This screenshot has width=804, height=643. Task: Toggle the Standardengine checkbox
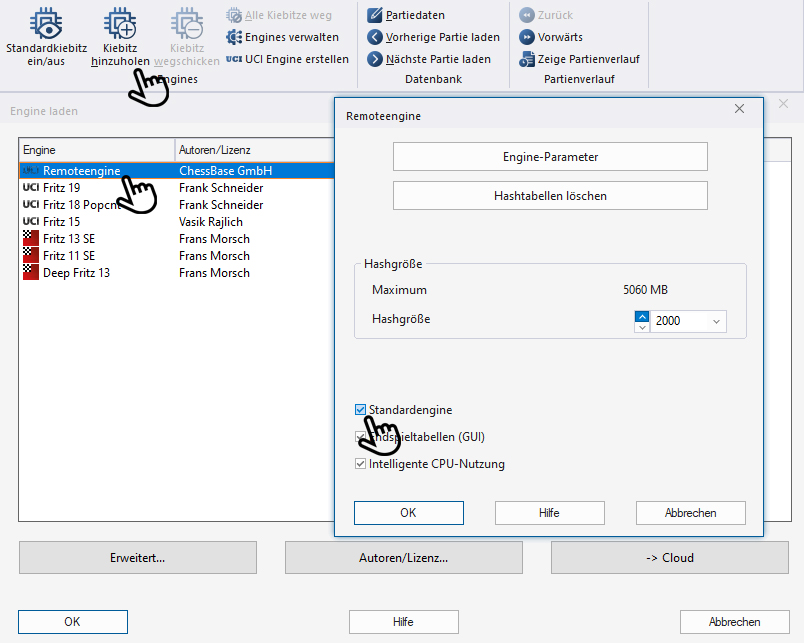tap(360, 410)
